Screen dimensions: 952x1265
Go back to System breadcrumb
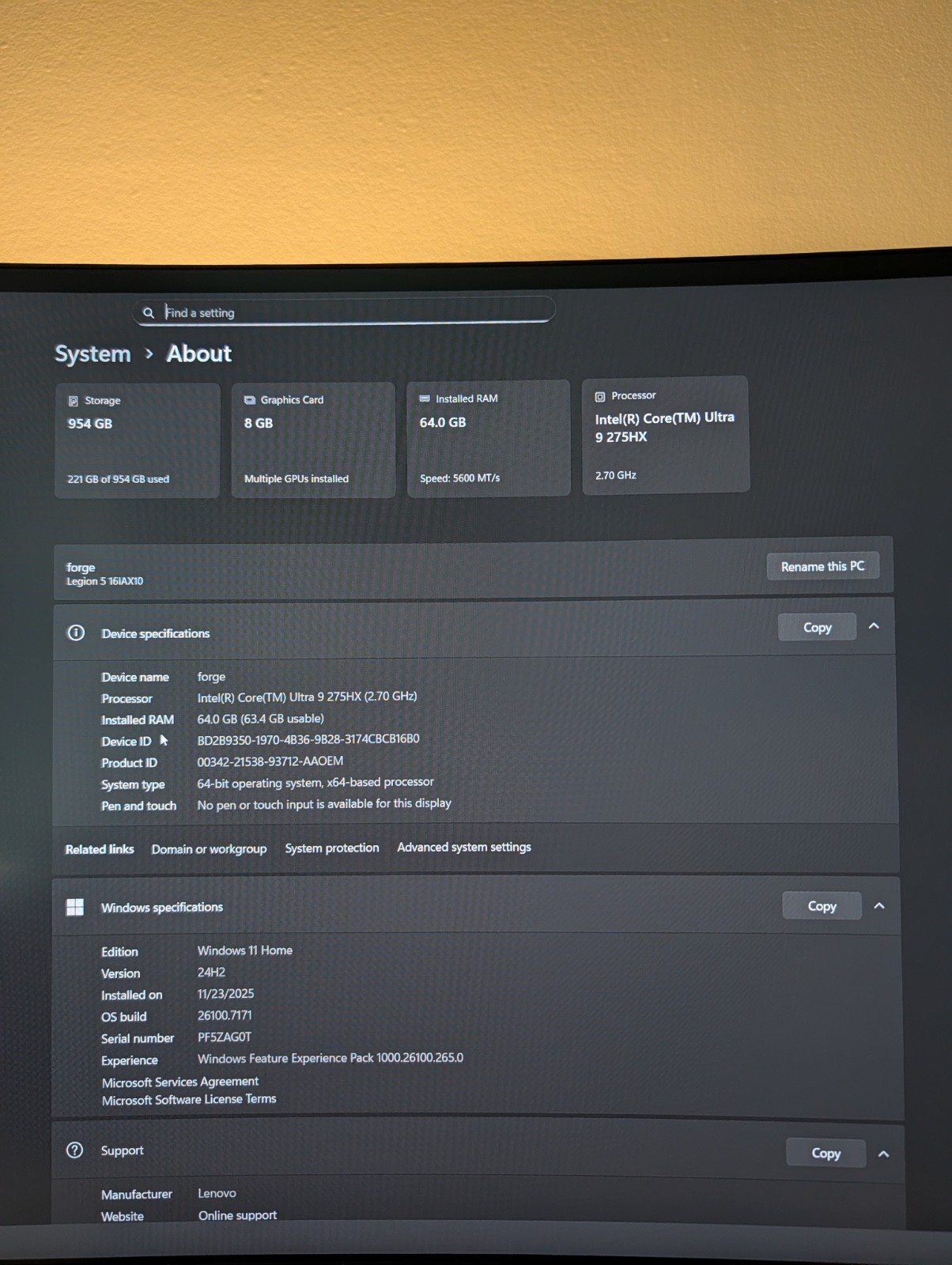click(93, 354)
